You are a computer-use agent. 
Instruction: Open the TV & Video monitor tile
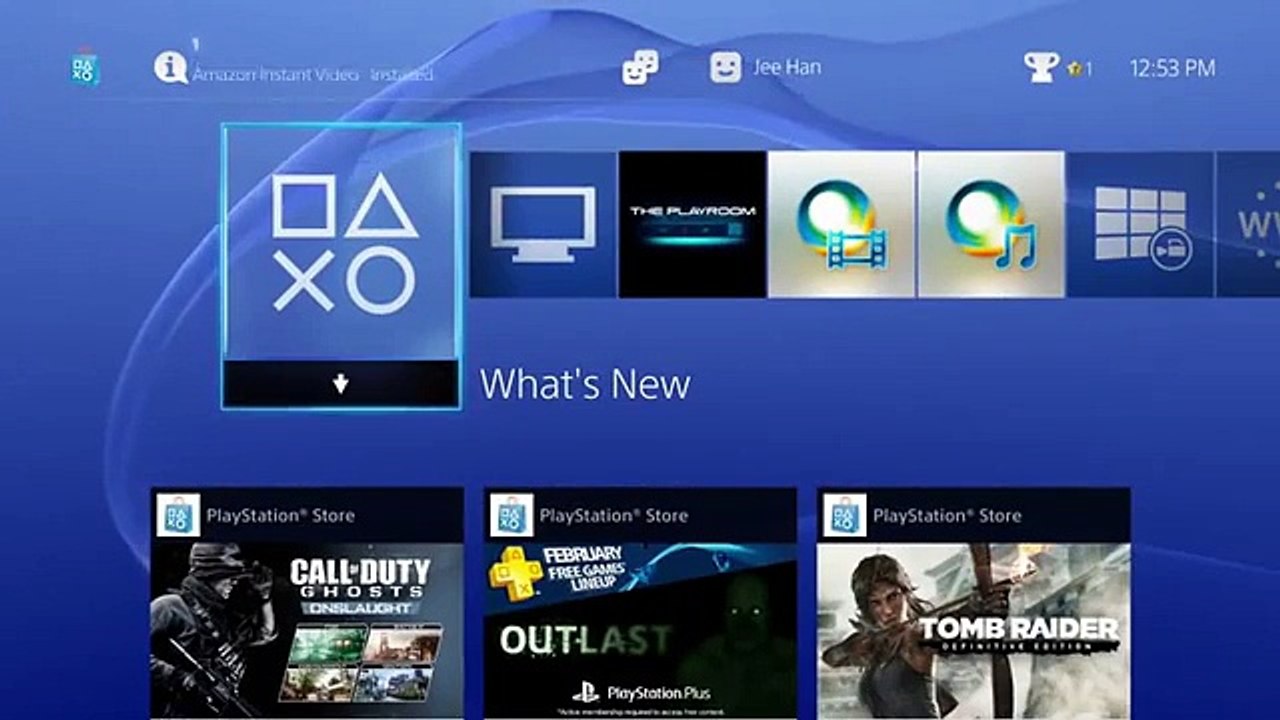(x=543, y=224)
